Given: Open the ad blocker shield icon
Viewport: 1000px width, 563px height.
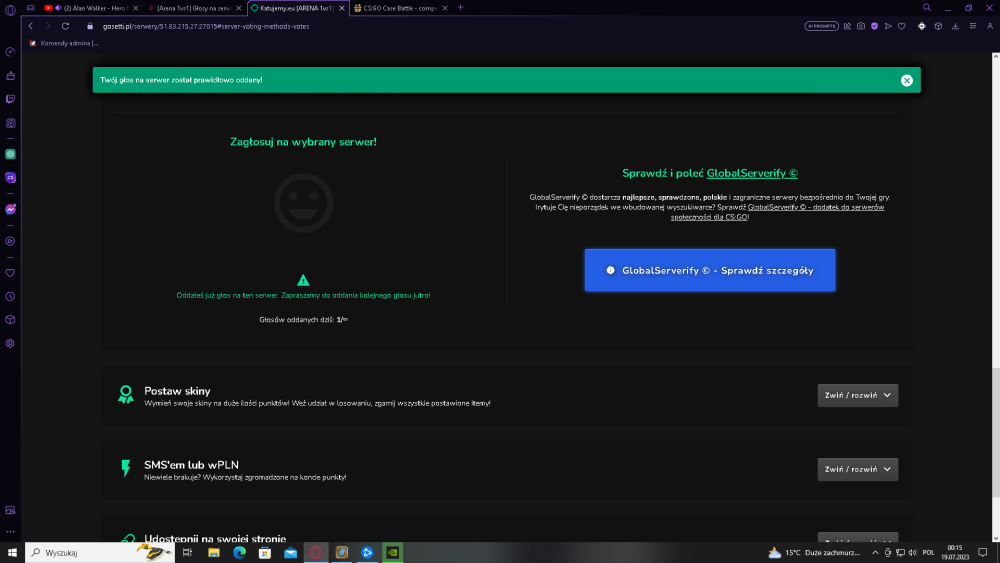Looking at the screenshot, I should click(x=874, y=26).
